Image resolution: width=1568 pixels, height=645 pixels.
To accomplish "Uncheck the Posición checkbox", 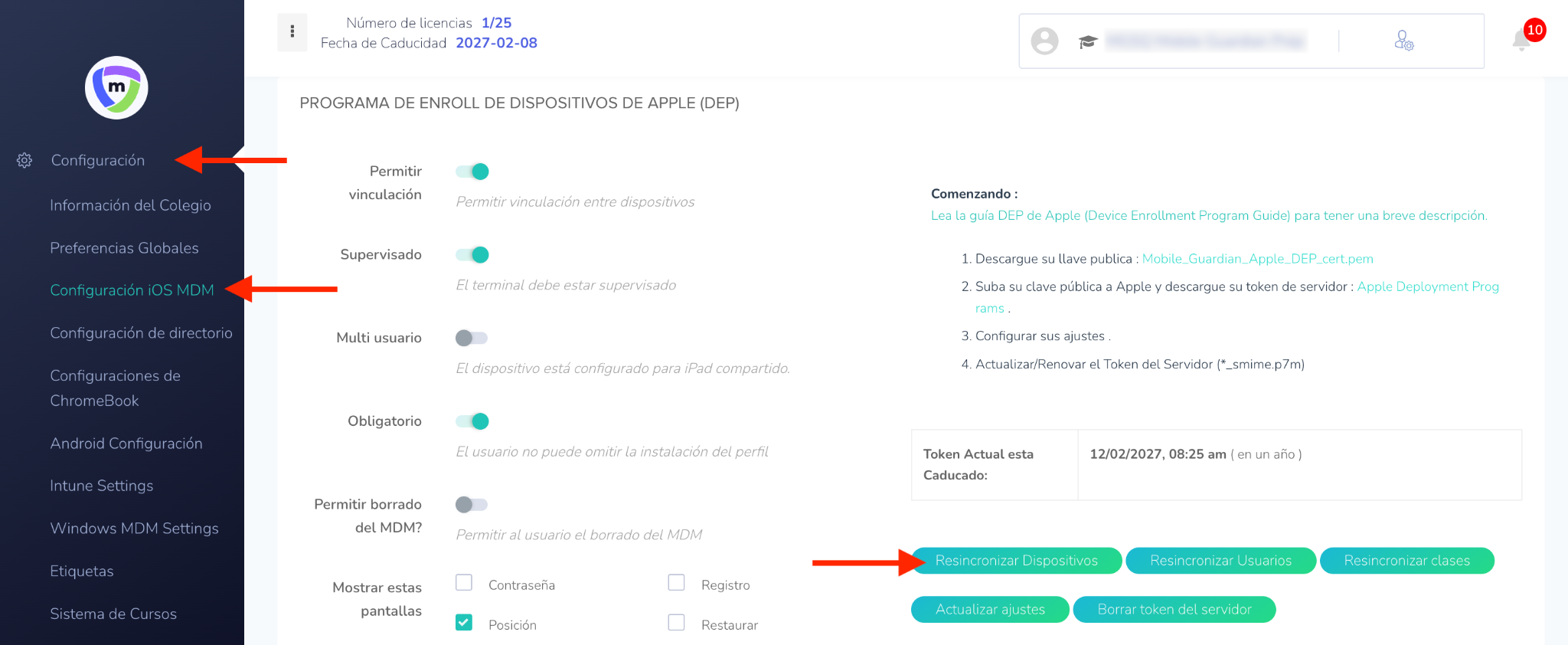I will [464, 623].
